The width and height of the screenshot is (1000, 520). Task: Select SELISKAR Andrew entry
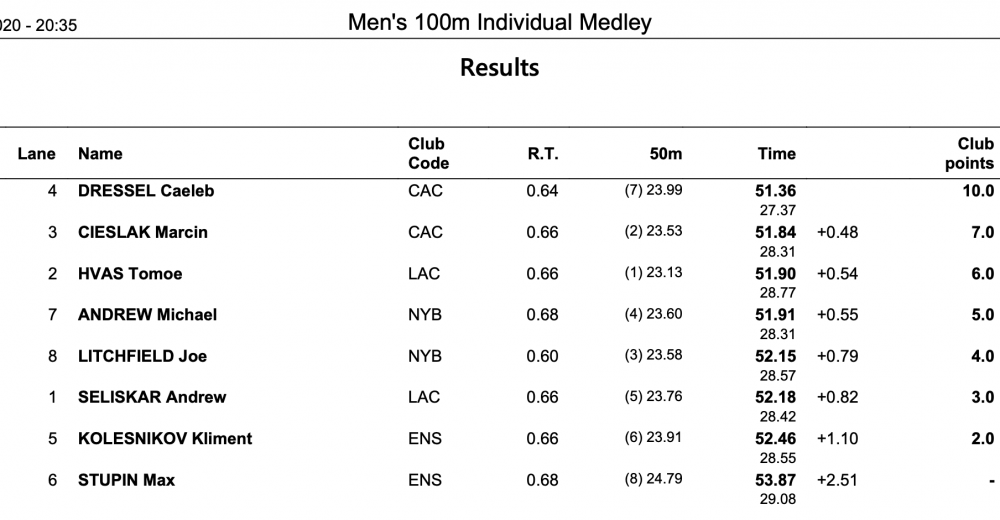click(x=152, y=397)
